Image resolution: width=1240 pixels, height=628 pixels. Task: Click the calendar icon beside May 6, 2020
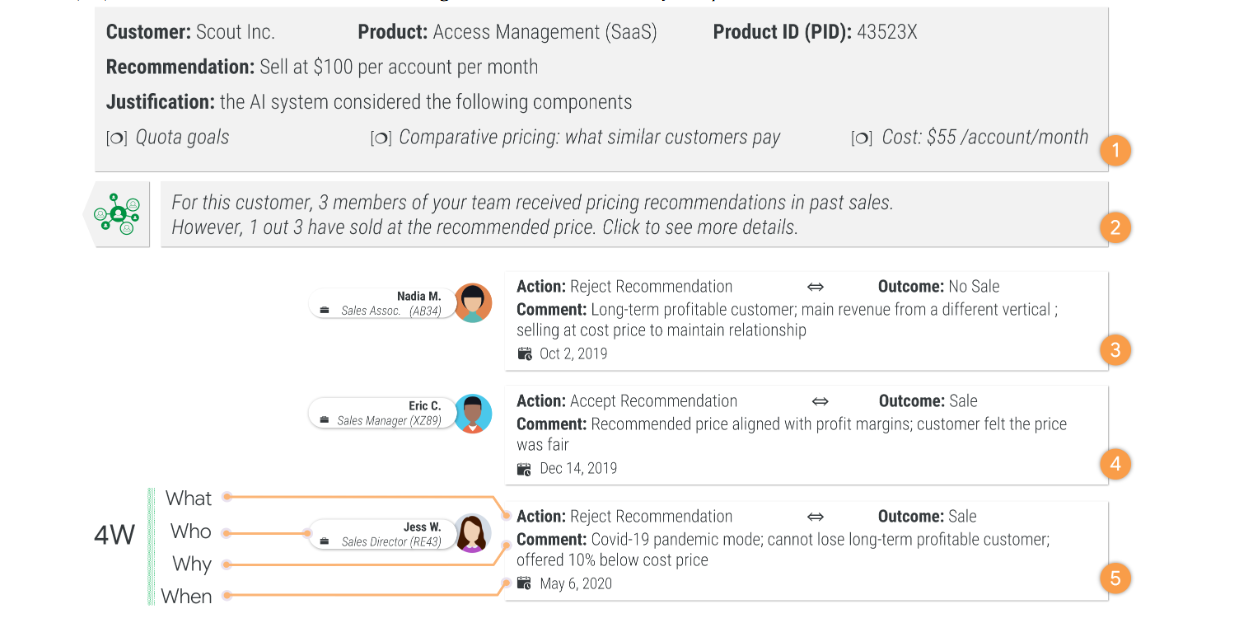tap(525, 584)
